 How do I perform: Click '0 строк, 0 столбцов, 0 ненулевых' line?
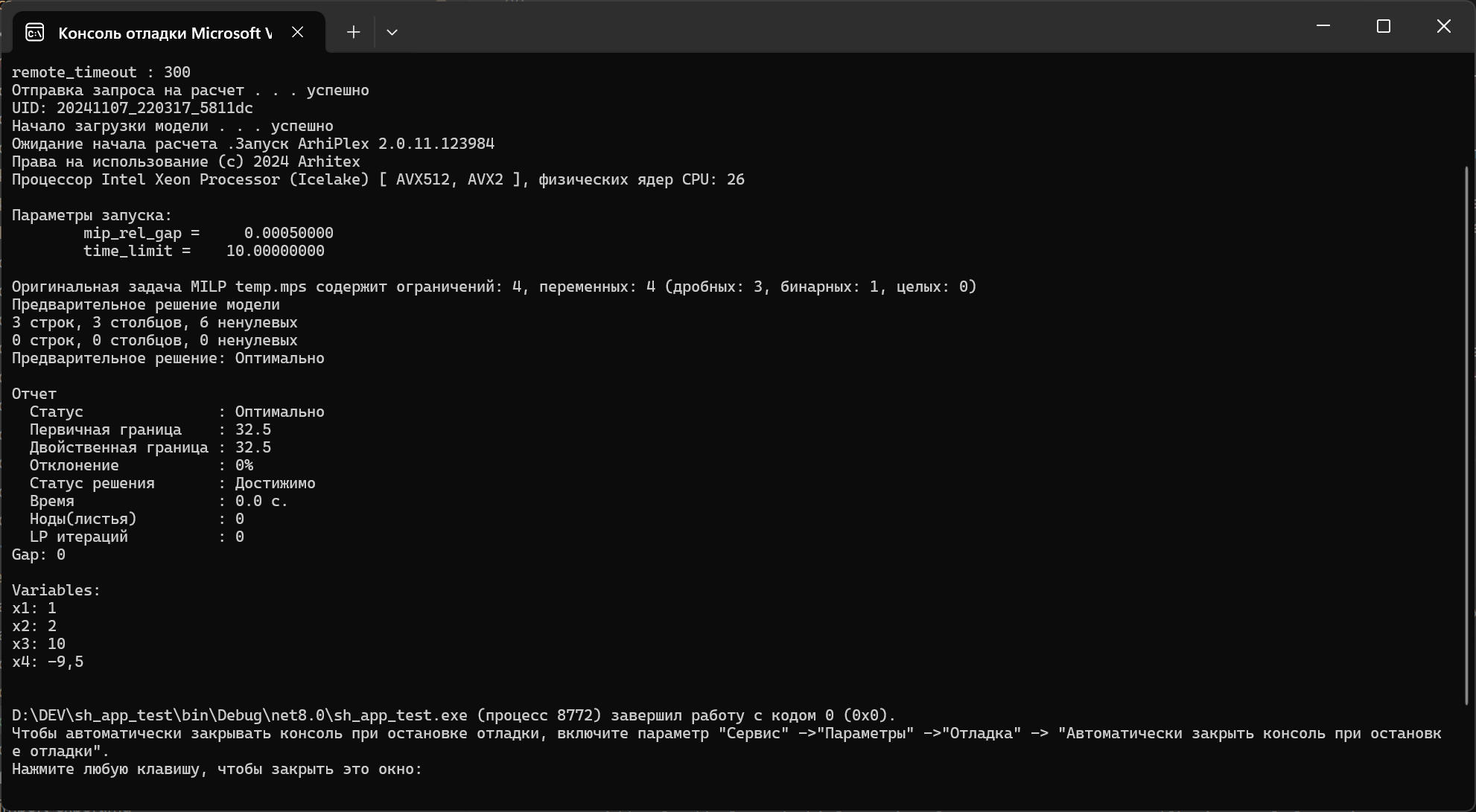click(155, 340)
